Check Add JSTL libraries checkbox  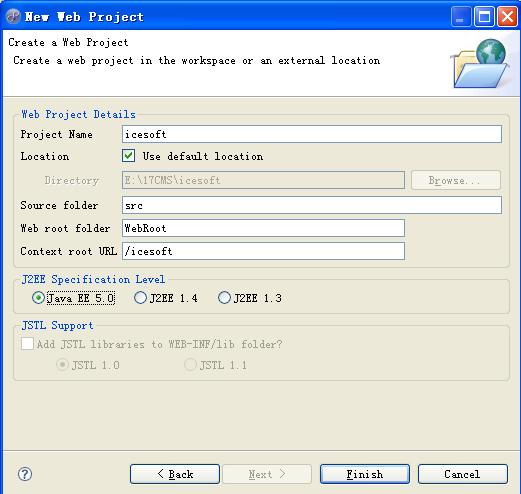coord(27,343)
